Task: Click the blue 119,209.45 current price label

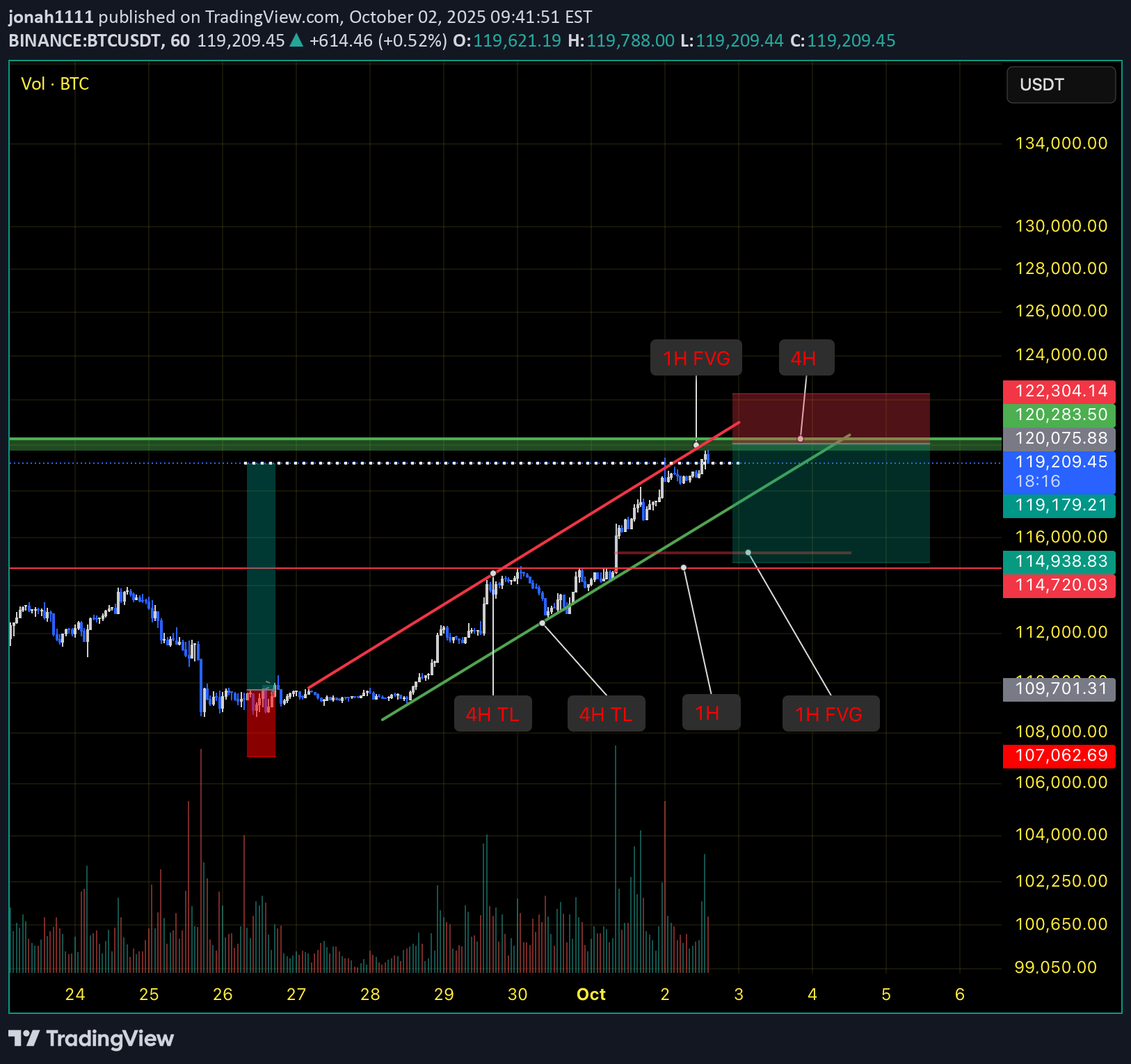Action: pos(1059,461)
